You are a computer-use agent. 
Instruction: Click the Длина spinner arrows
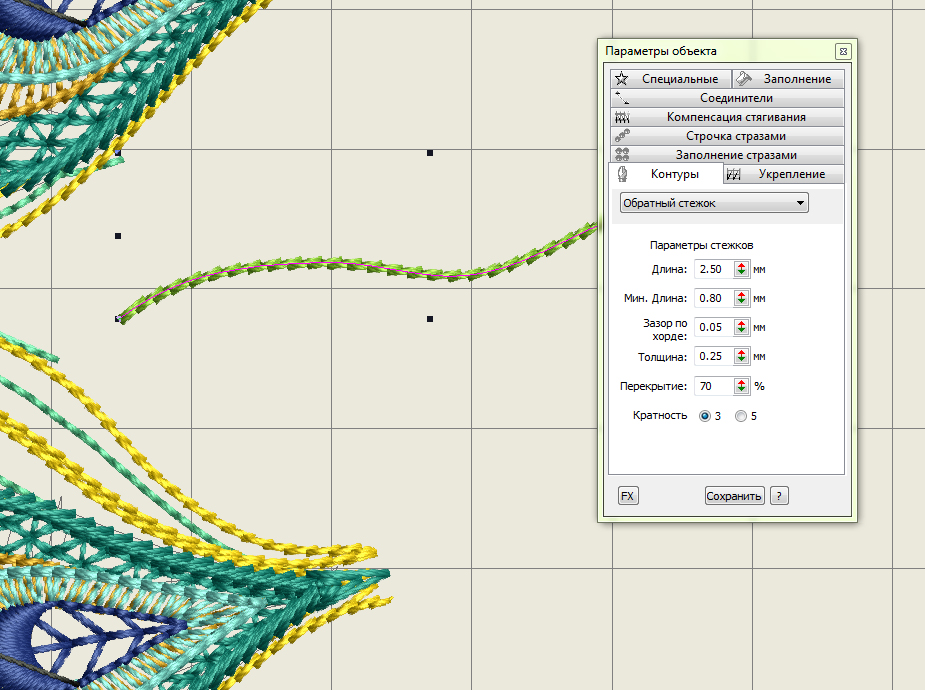741,269
